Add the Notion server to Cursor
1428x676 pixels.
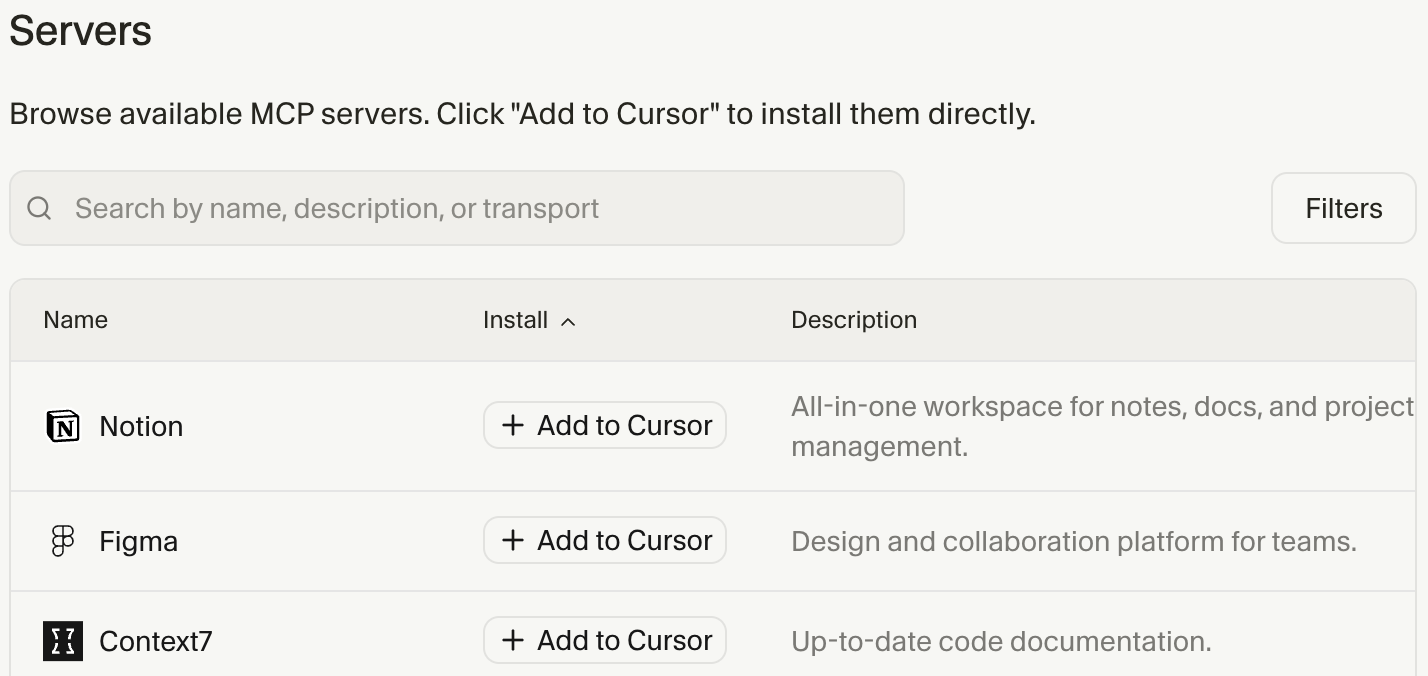605,425
